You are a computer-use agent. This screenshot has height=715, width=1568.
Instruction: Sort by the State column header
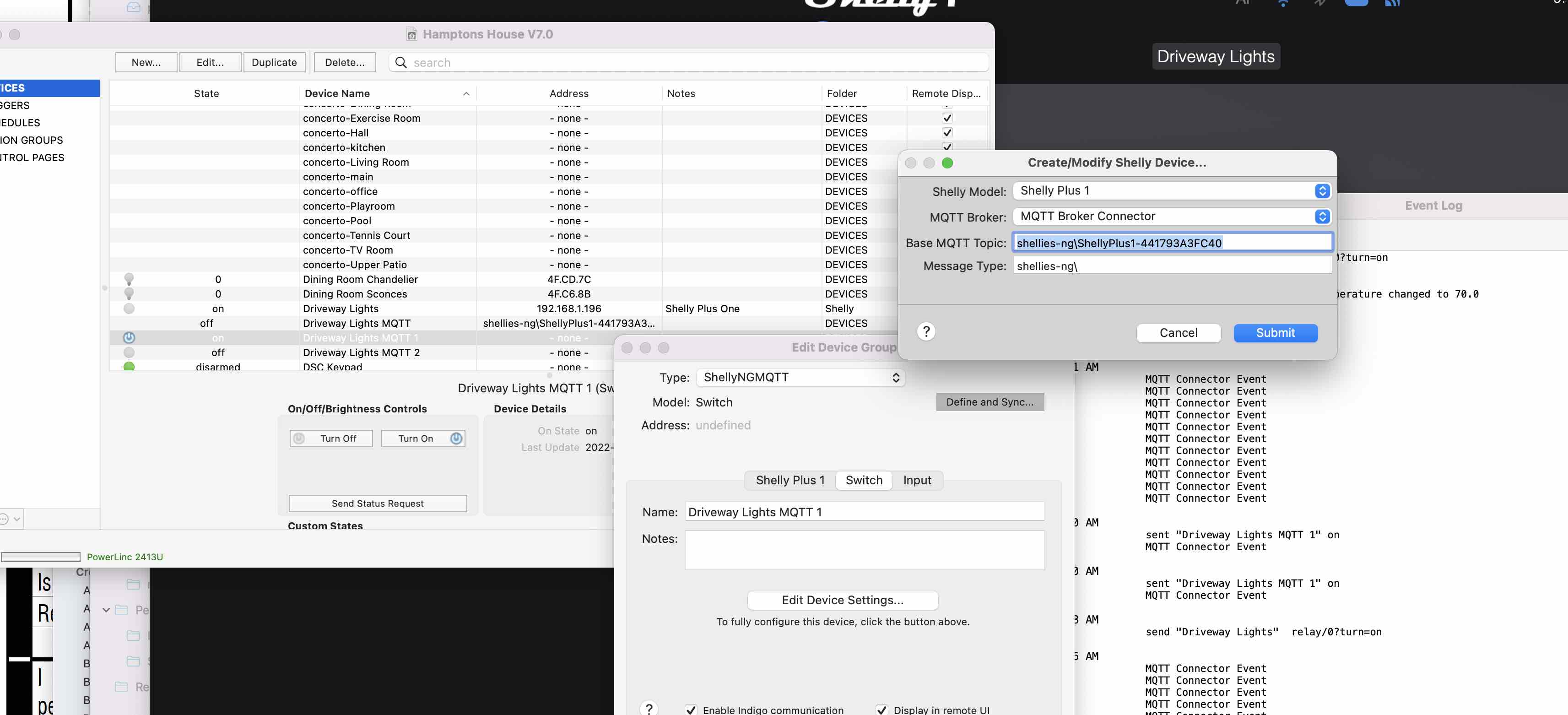tap(206, 94)
